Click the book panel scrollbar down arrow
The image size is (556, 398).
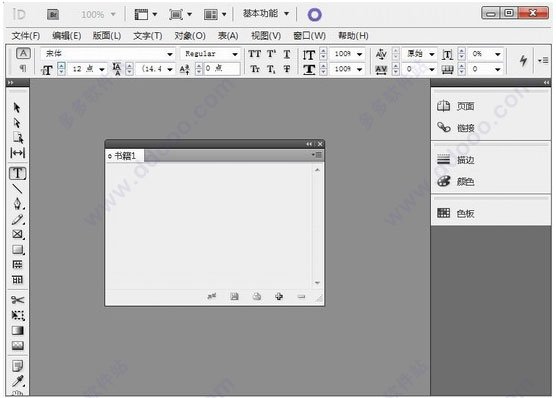point(317,283)
